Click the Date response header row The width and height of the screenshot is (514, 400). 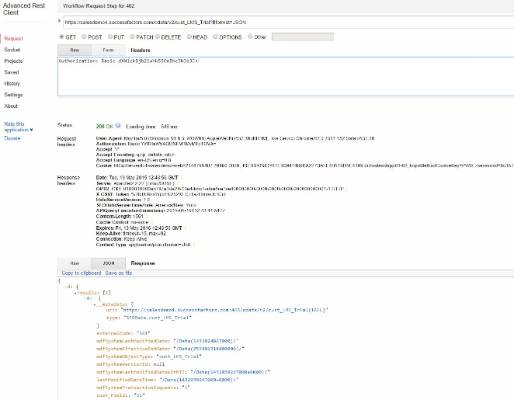(137, 177)
